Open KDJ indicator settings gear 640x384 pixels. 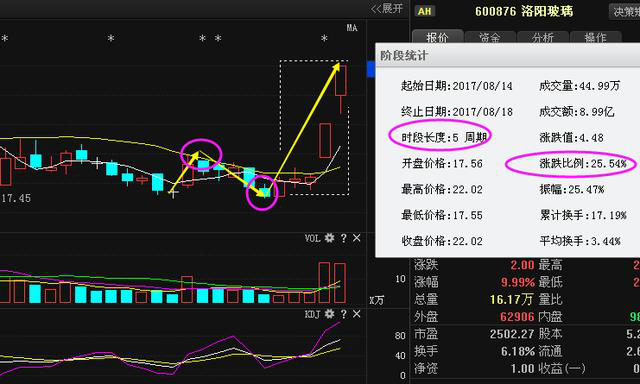[x=329, y=314]
